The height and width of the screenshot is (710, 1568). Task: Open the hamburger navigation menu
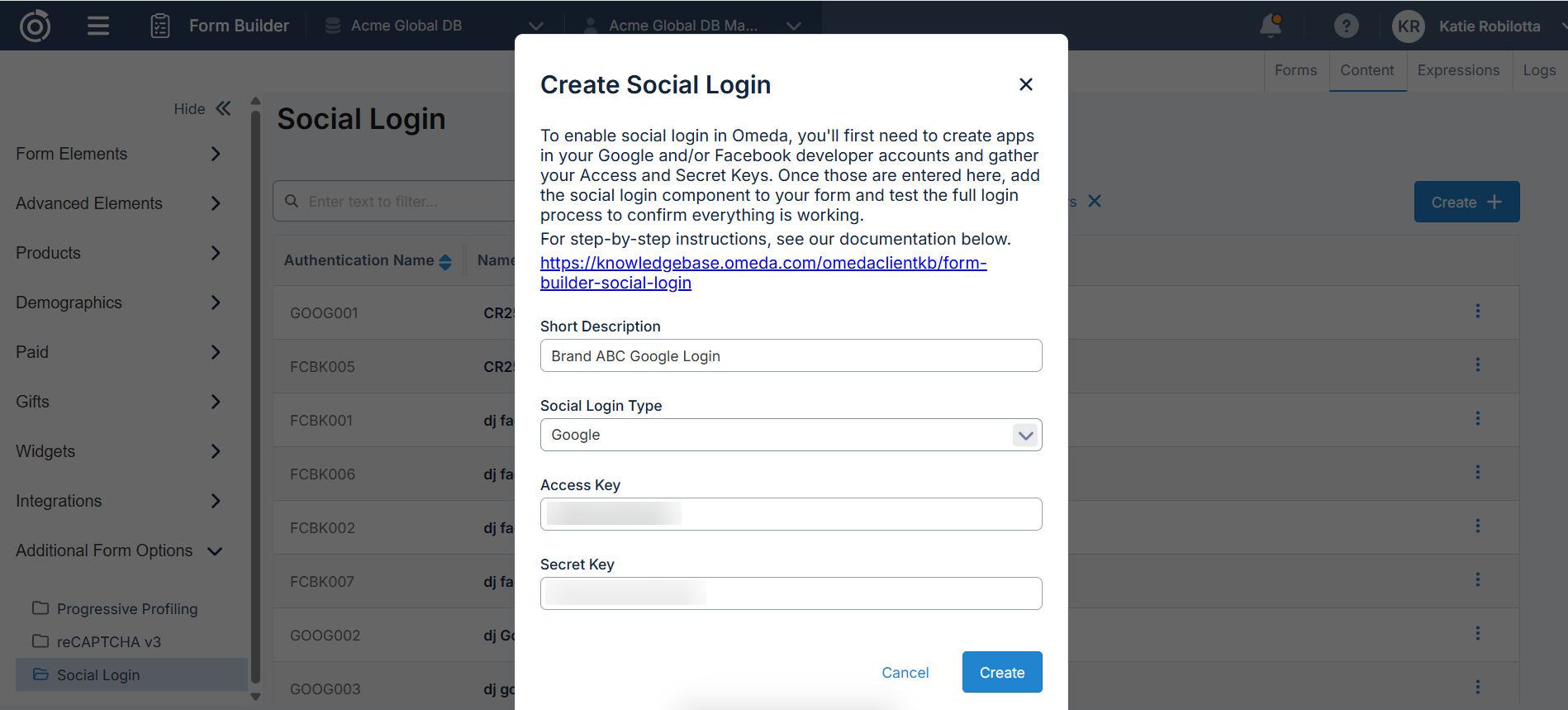pos(98,26)
